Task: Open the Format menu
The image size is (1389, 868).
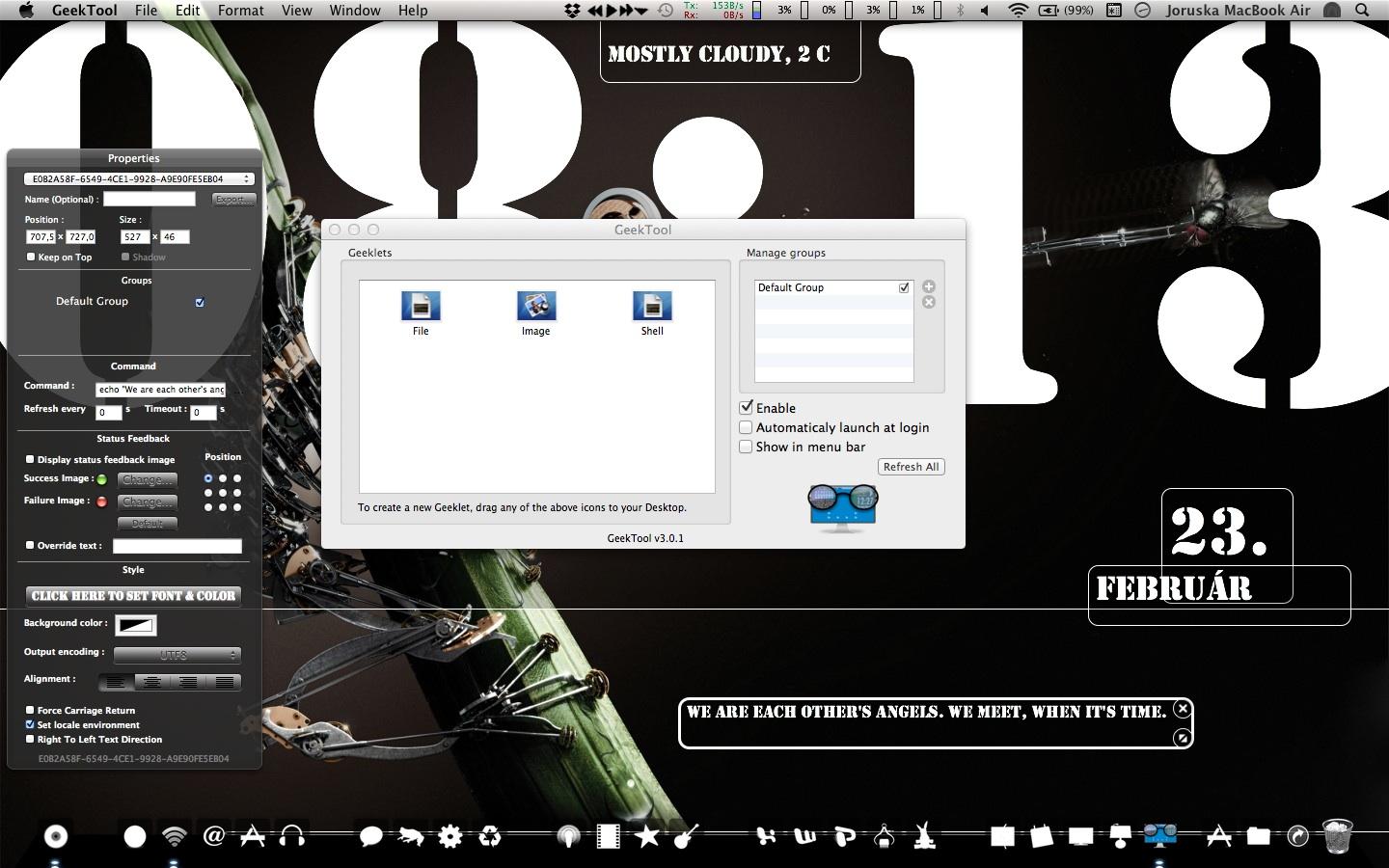Action: 241,11
